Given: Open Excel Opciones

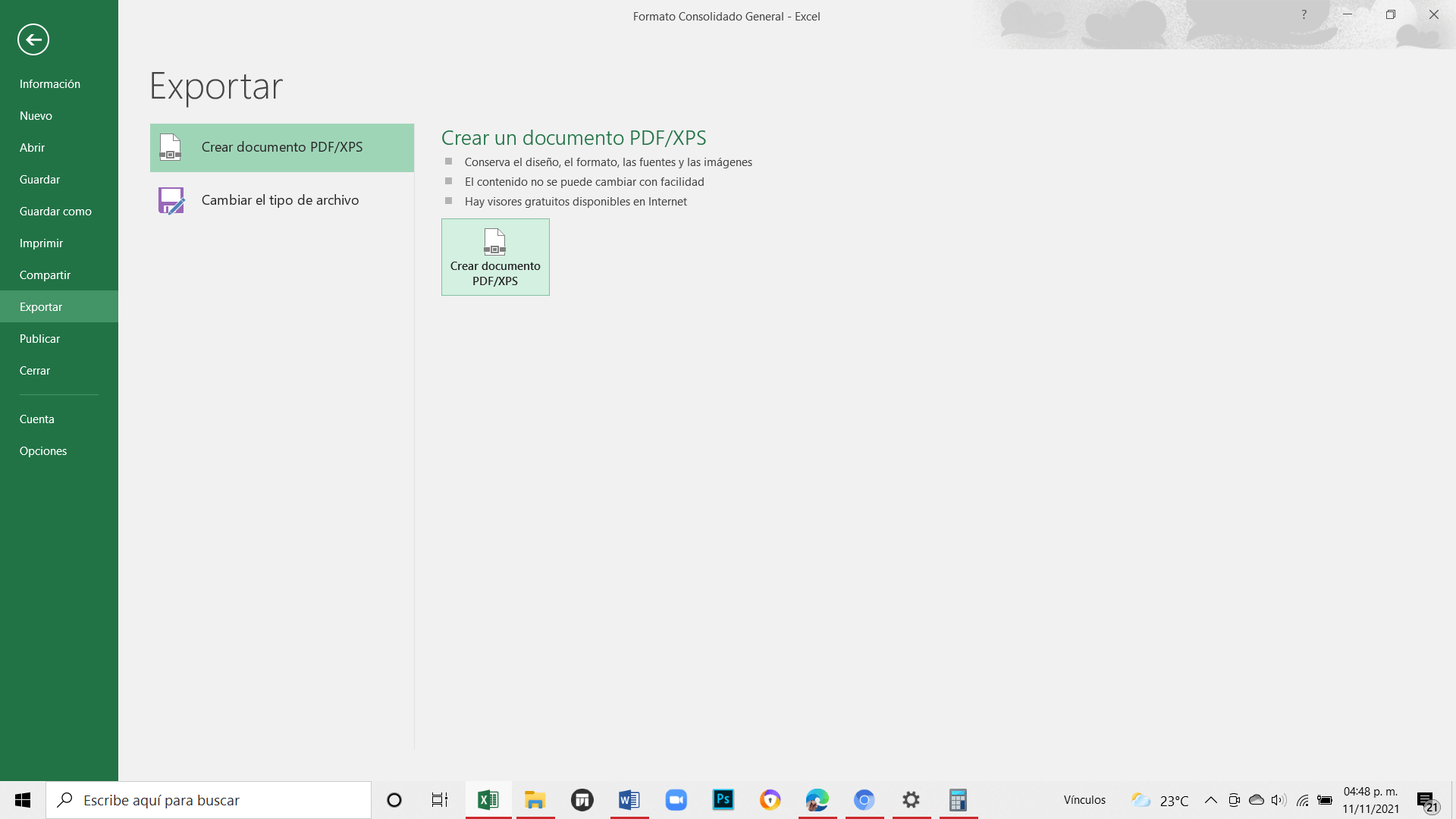Looking at the screenshot, I should pyautogui.click(x=43, y=451).
